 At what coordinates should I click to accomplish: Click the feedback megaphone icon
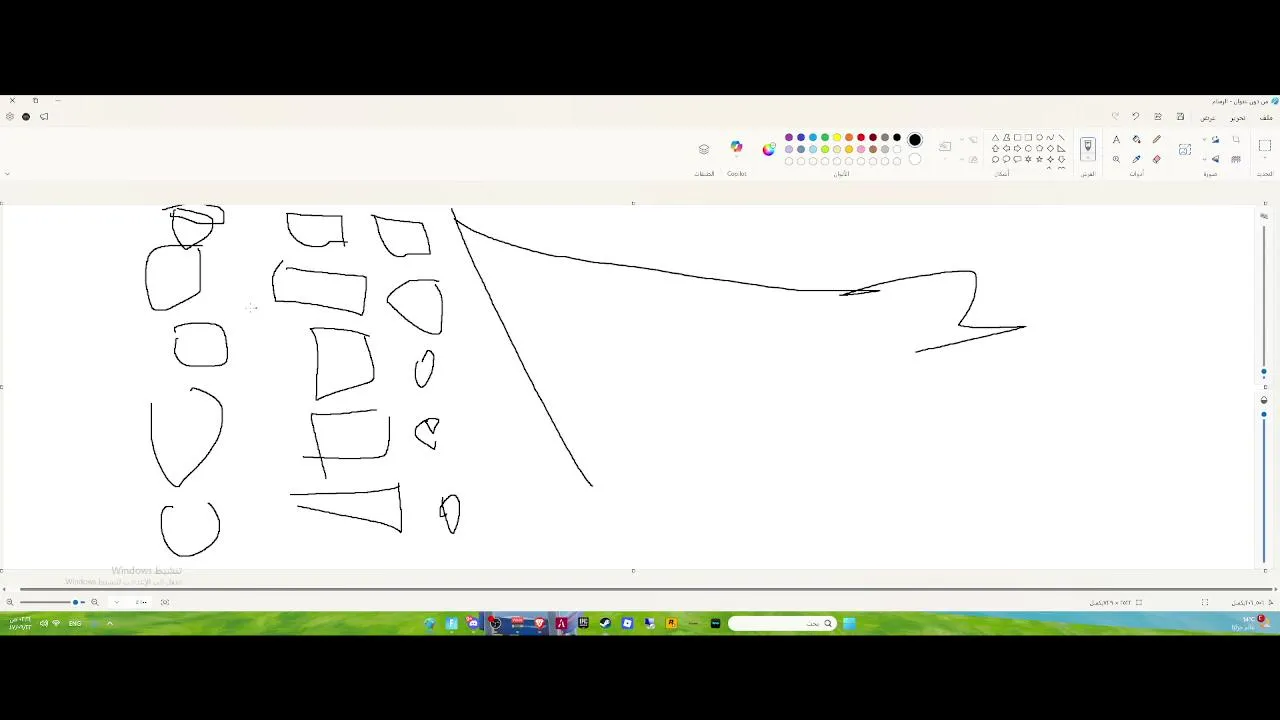pyautogui.click(x=44, y=117)
